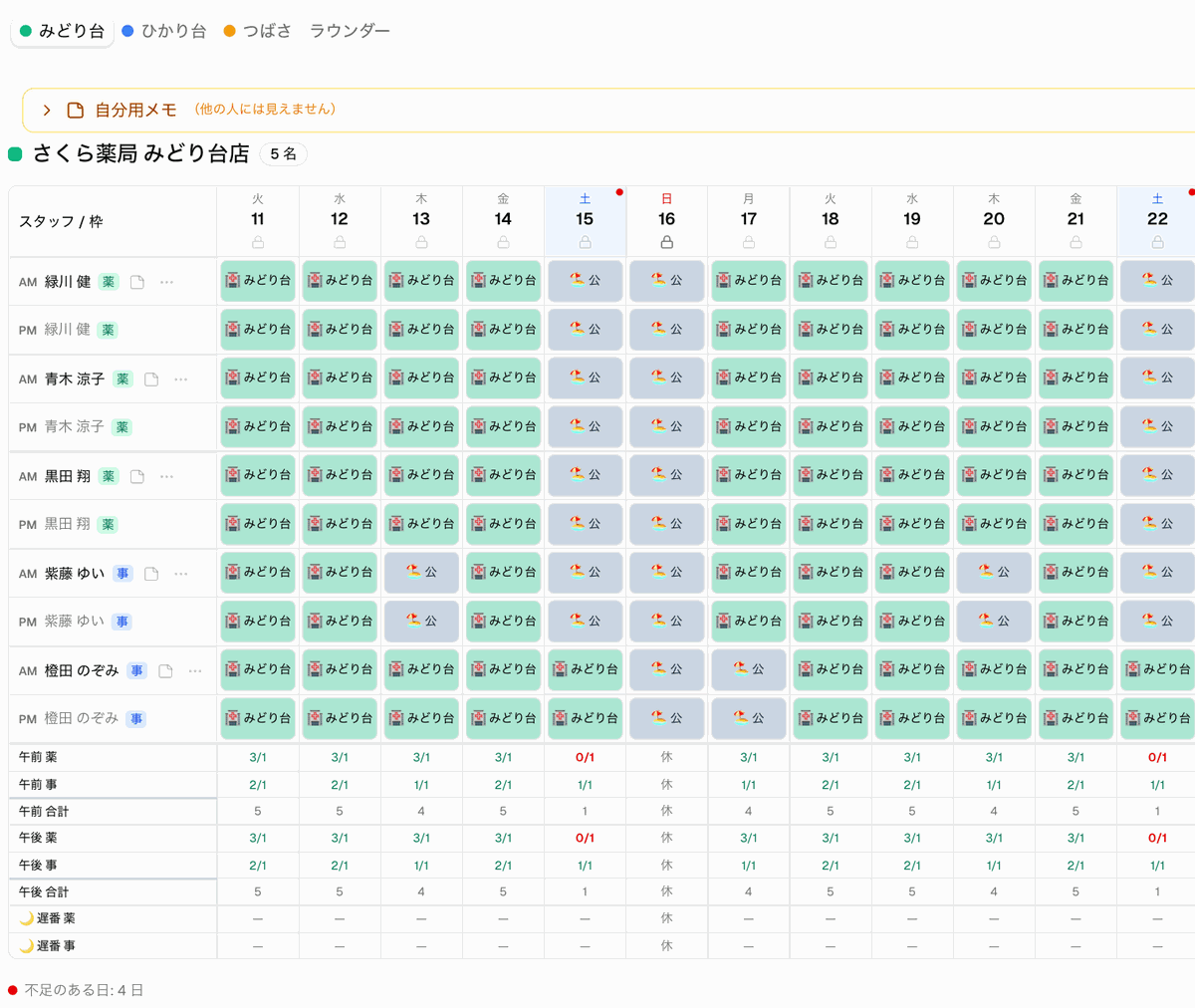
Task: Click the 薬 badge on AM 青木 涼子
Action: coord(122,379)
